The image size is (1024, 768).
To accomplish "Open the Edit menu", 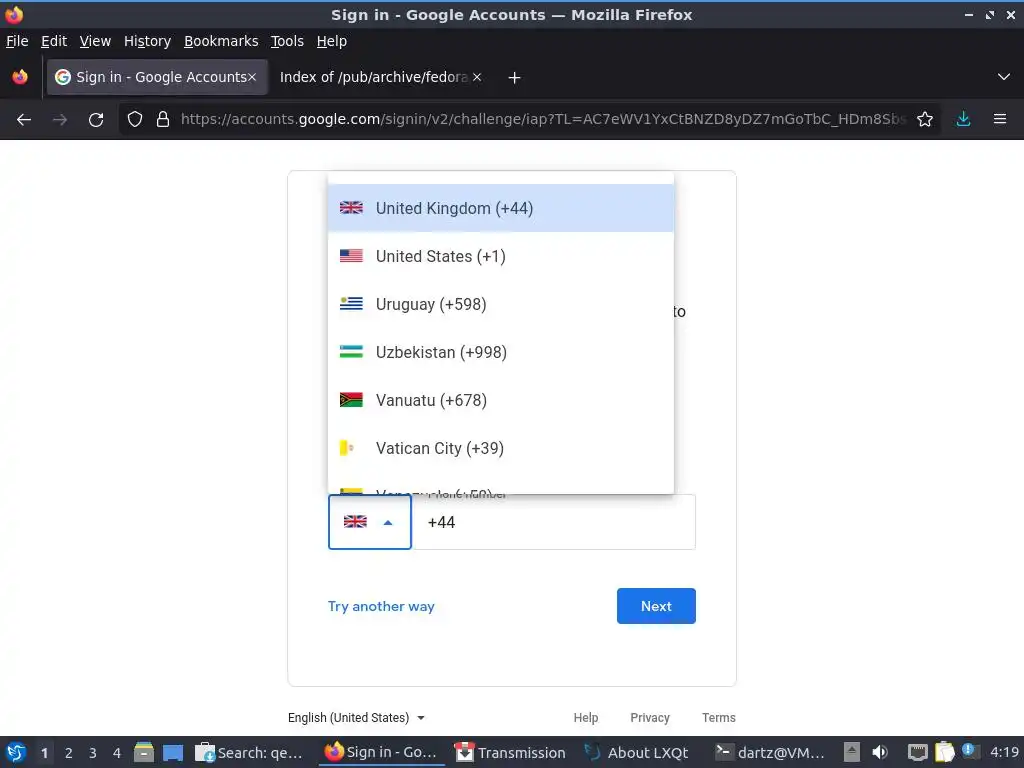I will (x=54, y=41).
